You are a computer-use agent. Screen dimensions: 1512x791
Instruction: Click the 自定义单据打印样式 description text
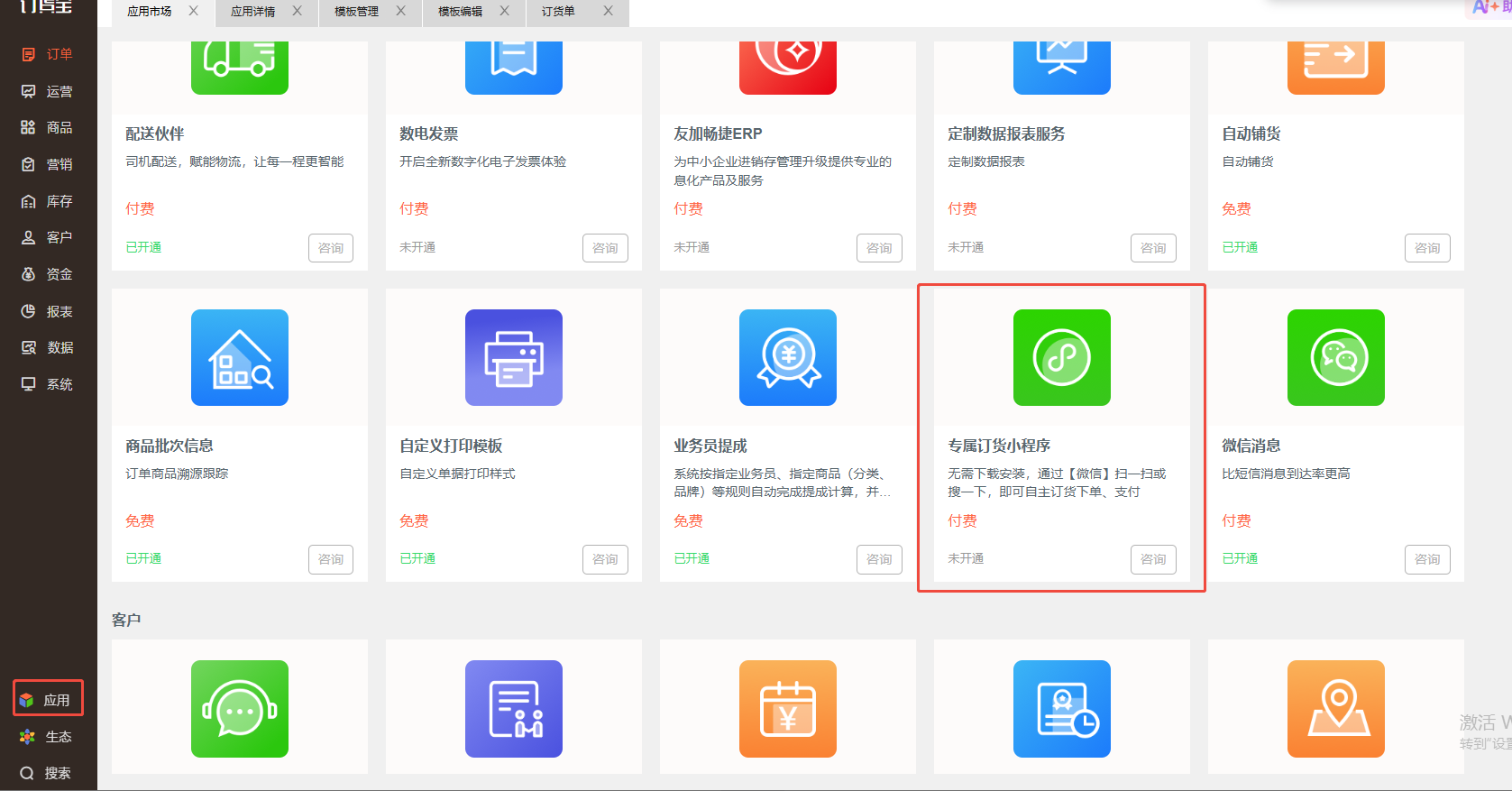(x=457, y=474)
